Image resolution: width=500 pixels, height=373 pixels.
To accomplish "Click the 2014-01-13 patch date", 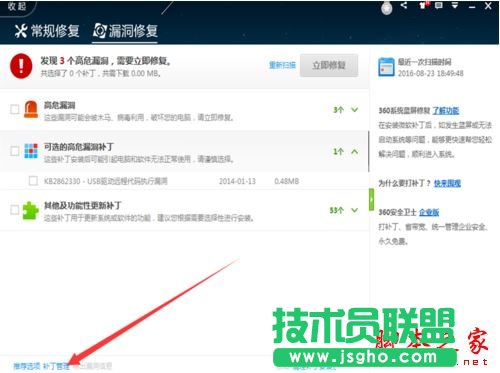I will (x=237, y=181).
